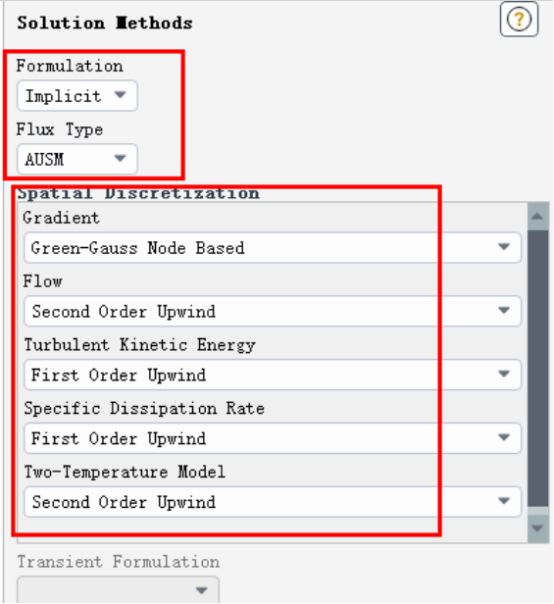Click the Spatial Discretization scrollbar thumb
This screenshot has width=554, height=604.
pos(538,369)
